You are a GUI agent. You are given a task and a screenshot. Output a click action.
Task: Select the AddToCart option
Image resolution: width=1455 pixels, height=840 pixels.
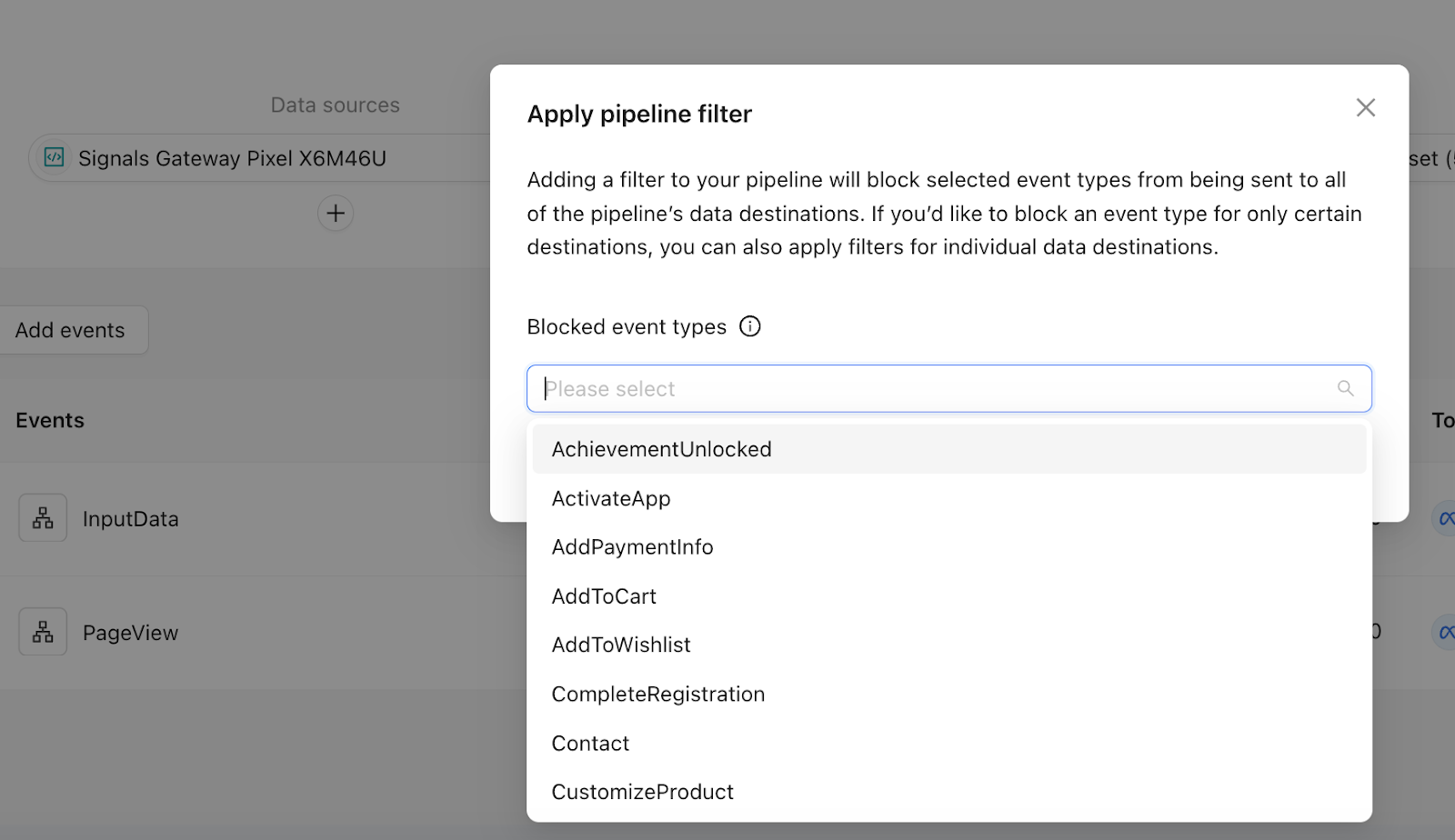click(x=948, y=596)
